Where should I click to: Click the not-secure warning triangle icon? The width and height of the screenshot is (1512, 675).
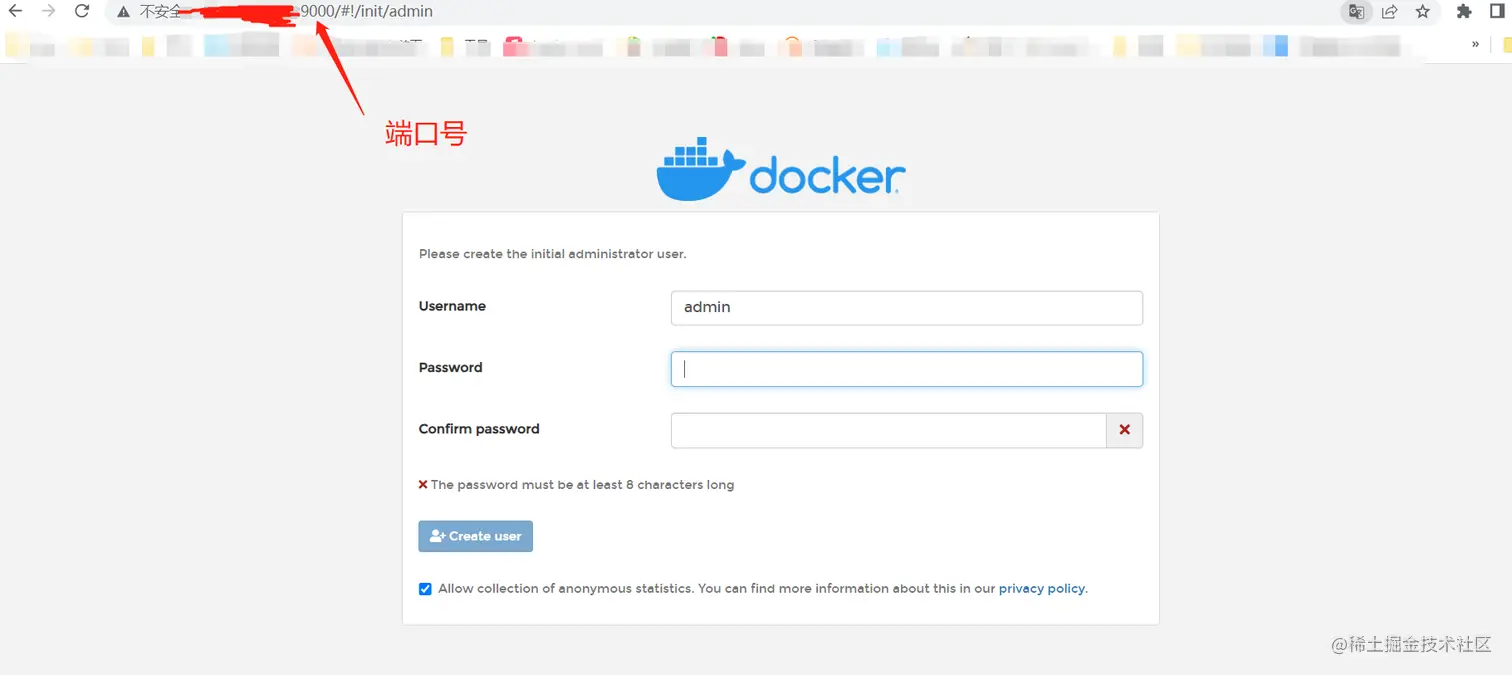(123, 12)
